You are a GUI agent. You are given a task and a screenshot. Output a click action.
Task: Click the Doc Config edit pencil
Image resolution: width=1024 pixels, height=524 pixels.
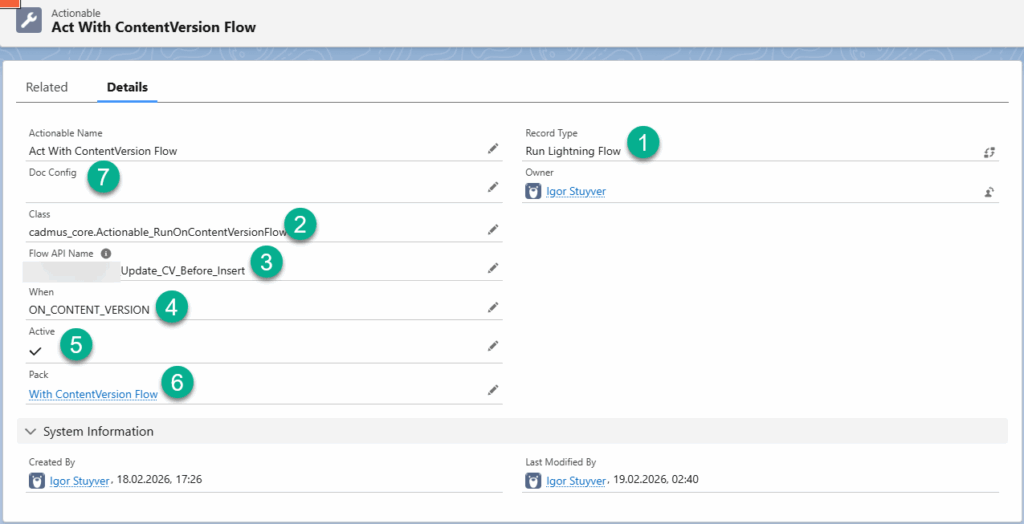pos(492,187)
